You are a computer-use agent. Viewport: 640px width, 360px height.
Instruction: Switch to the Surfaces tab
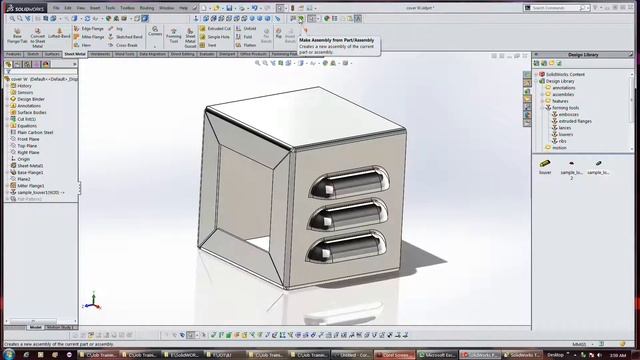coord(52,54)
